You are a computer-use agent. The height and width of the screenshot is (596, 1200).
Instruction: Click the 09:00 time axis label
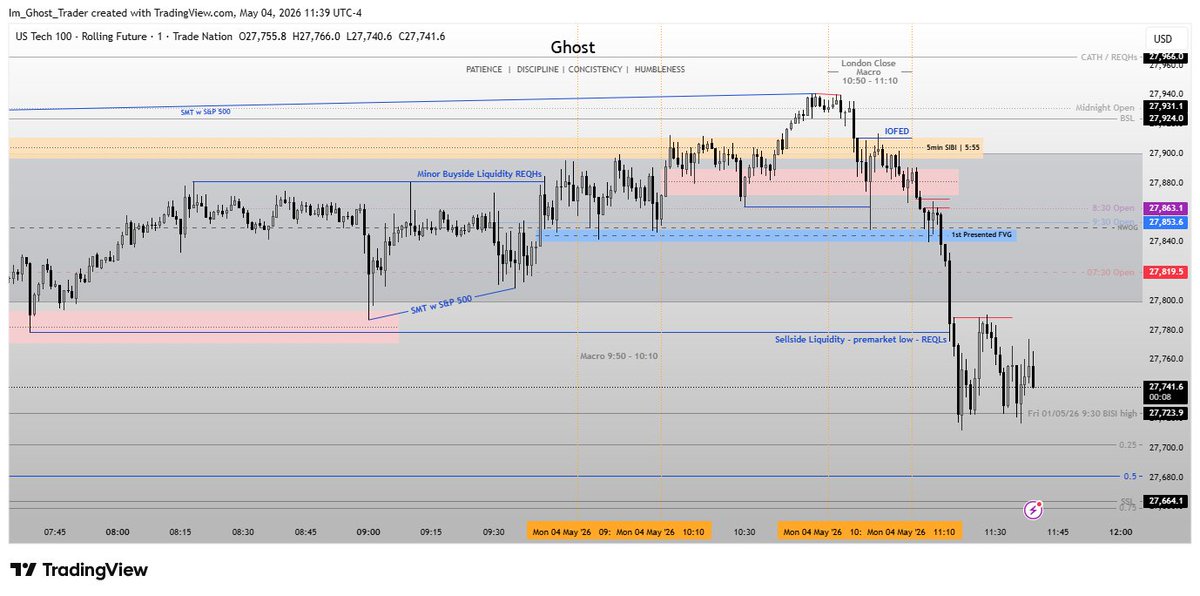coord(368,532)
